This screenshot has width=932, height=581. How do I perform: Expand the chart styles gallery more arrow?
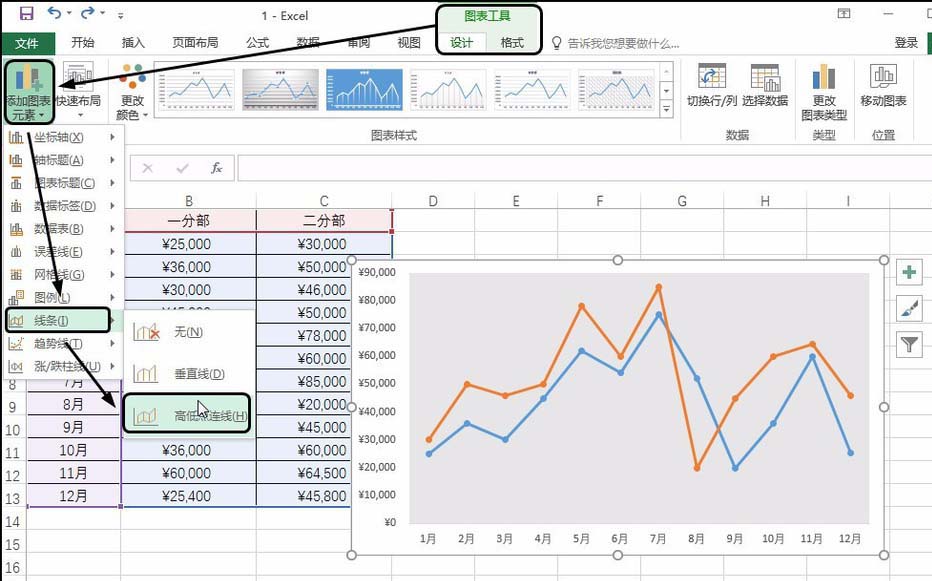(666, 109)
